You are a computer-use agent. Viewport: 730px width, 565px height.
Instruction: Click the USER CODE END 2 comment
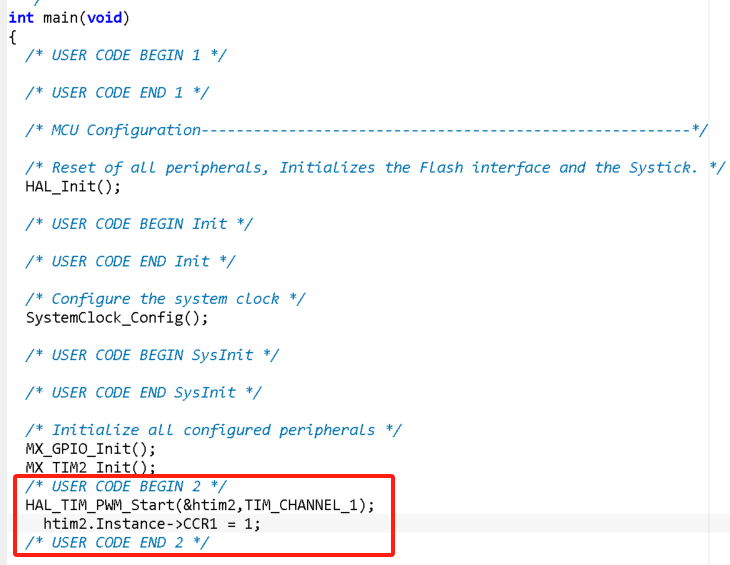117,543
